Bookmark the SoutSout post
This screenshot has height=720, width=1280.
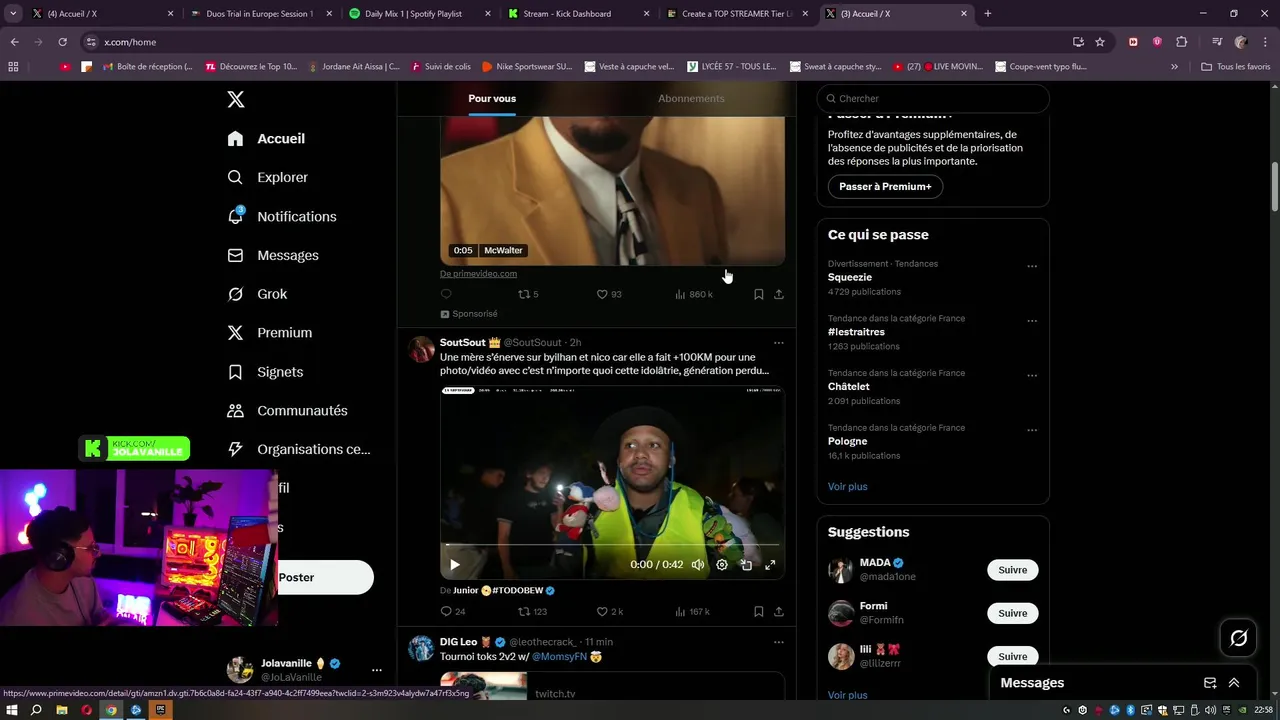[x=758, y=611]
